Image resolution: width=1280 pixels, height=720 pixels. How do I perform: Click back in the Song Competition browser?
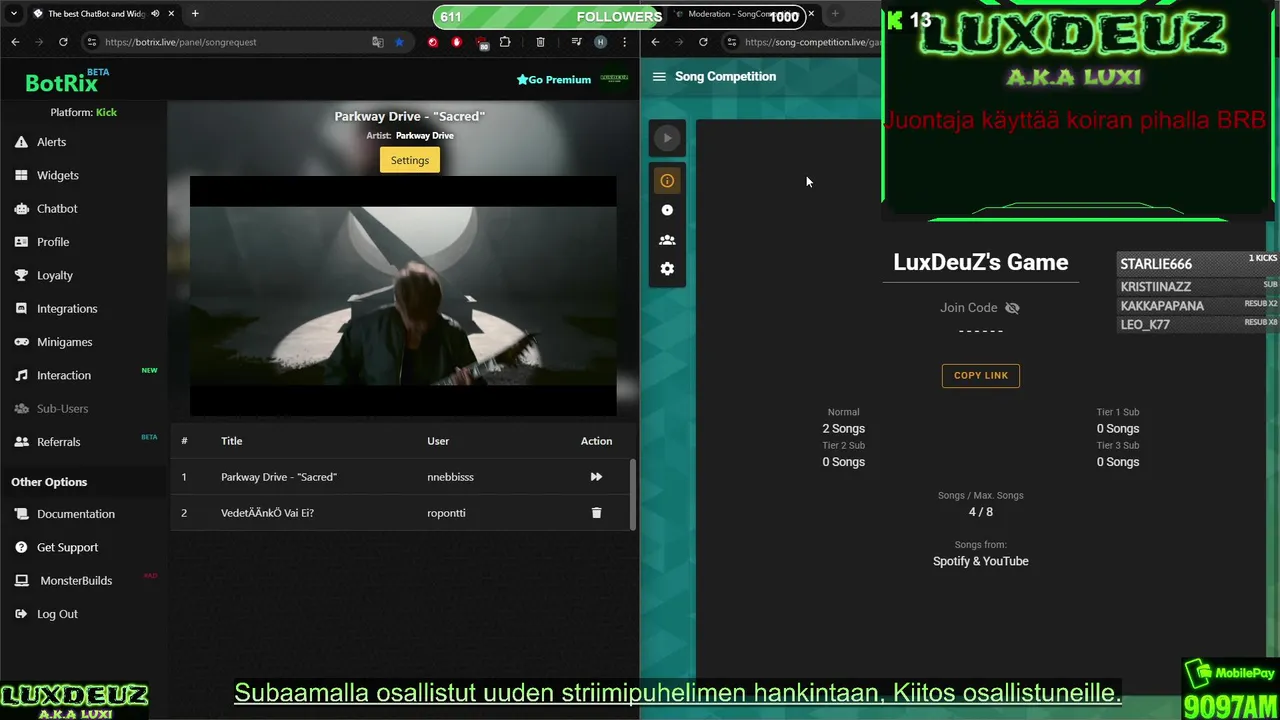[x=655, y=42]
